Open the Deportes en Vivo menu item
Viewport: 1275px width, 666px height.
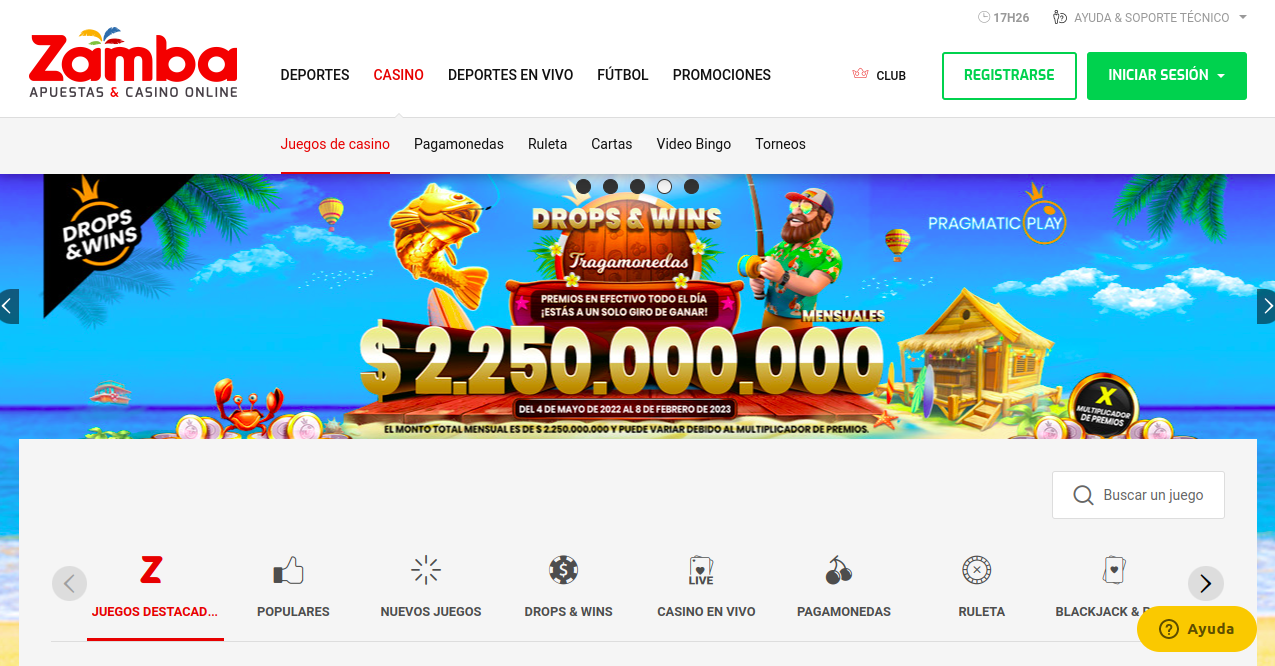pos(510,75)
